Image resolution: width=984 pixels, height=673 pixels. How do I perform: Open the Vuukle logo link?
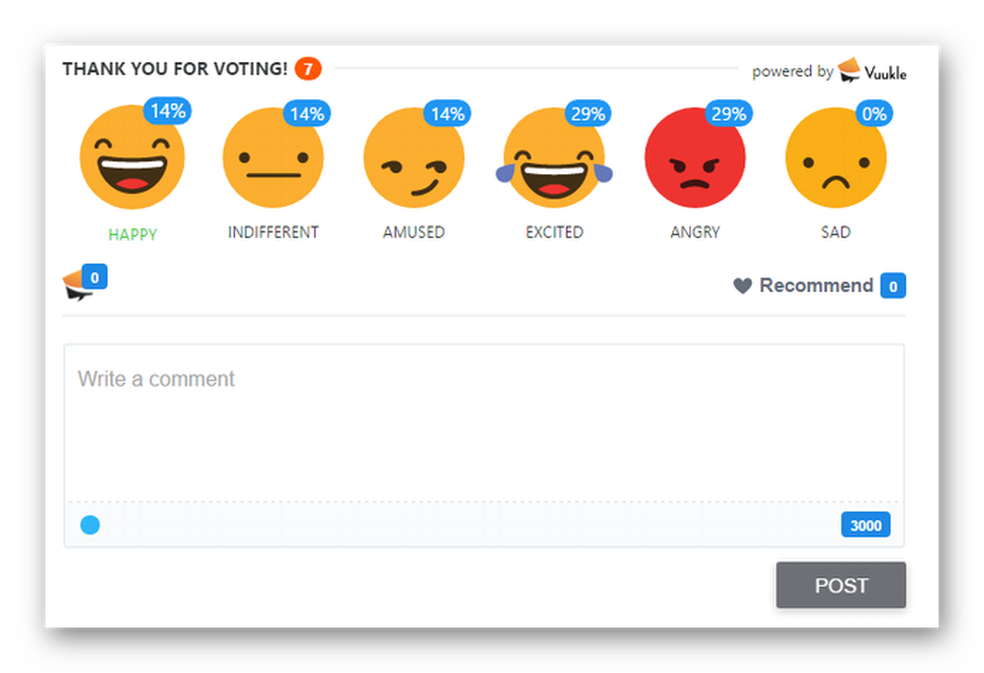(872, 71)
